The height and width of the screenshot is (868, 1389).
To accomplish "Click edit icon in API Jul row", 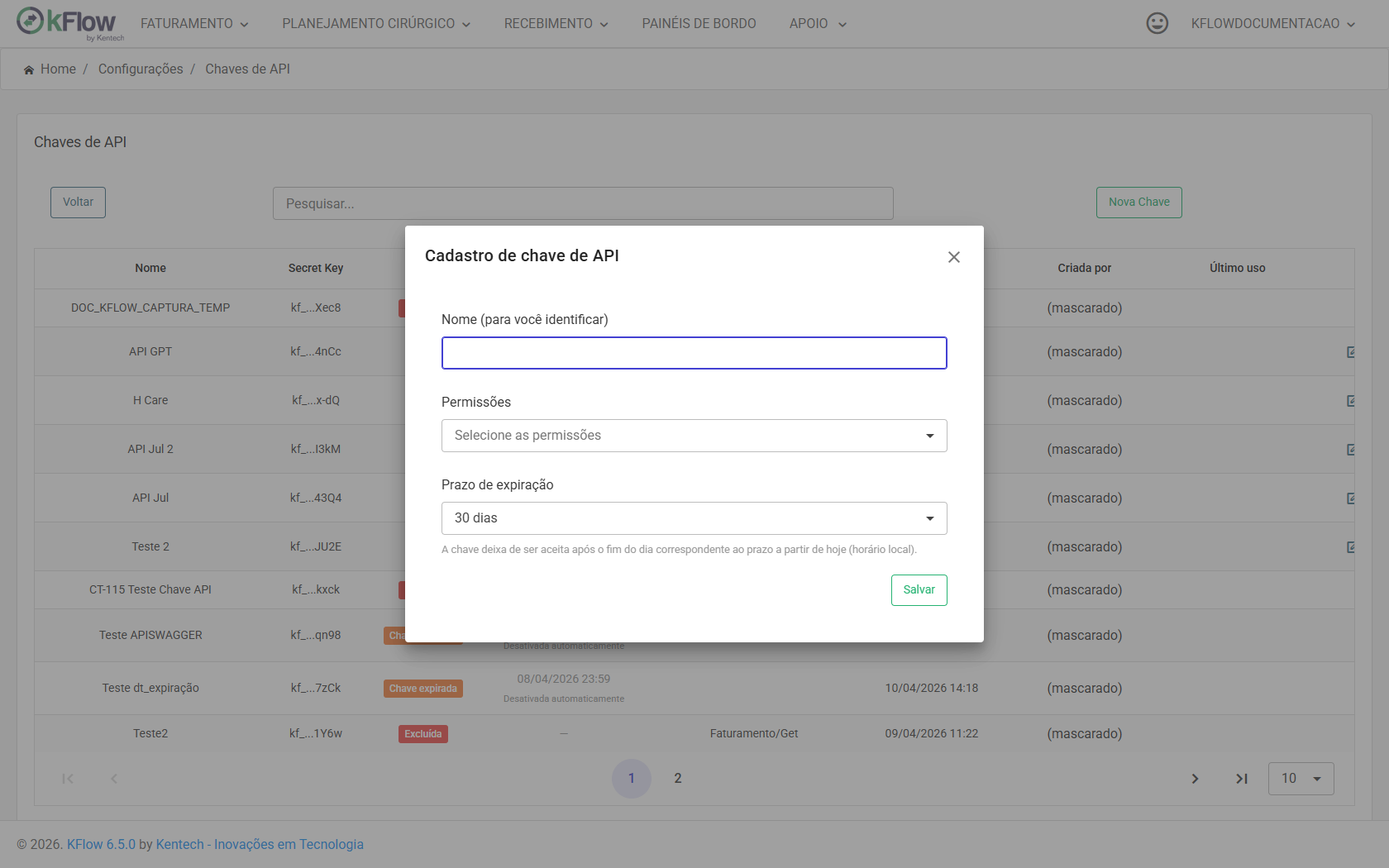I will [1351, 498].
